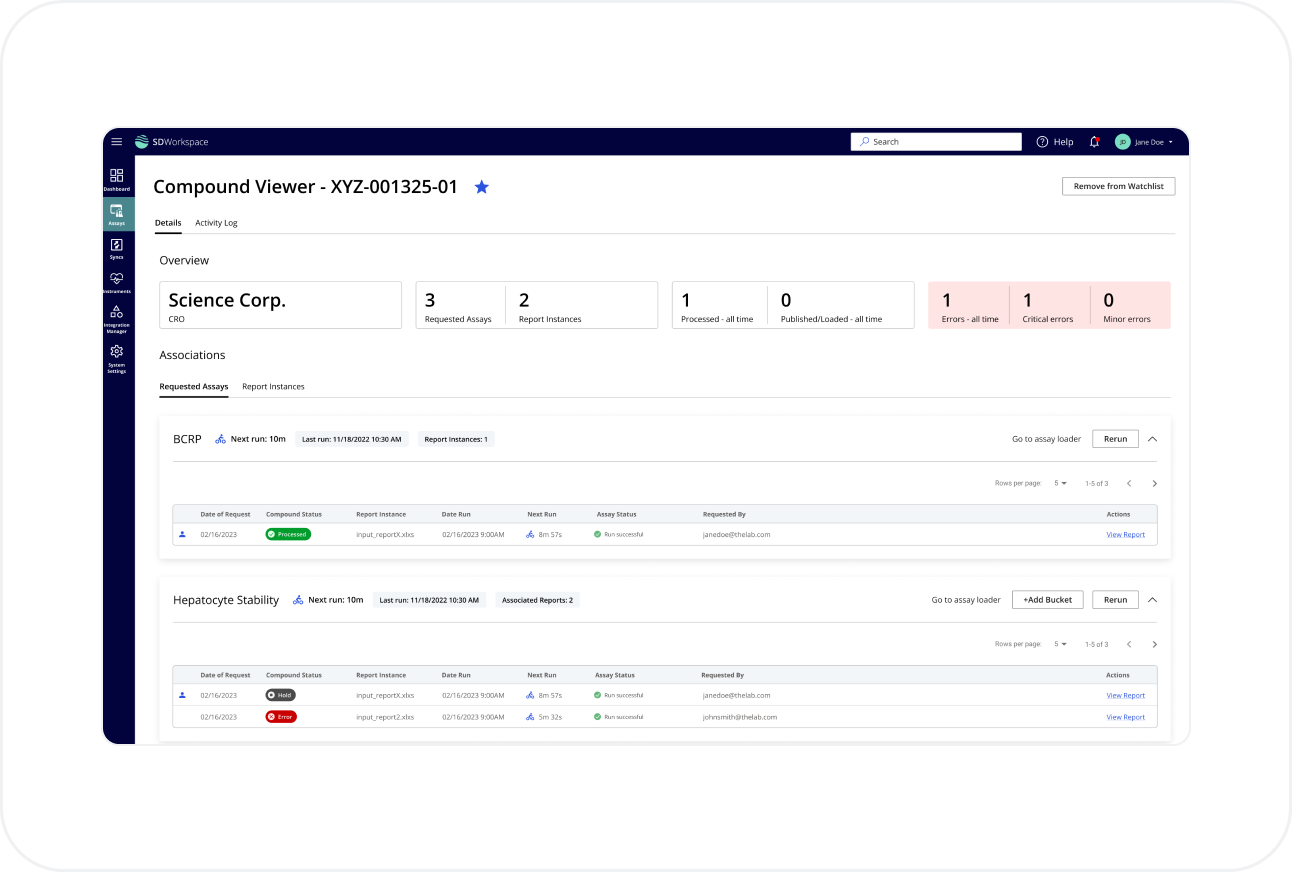
Task: Click the JD user avatar
Action: [x=1123, y=142]
